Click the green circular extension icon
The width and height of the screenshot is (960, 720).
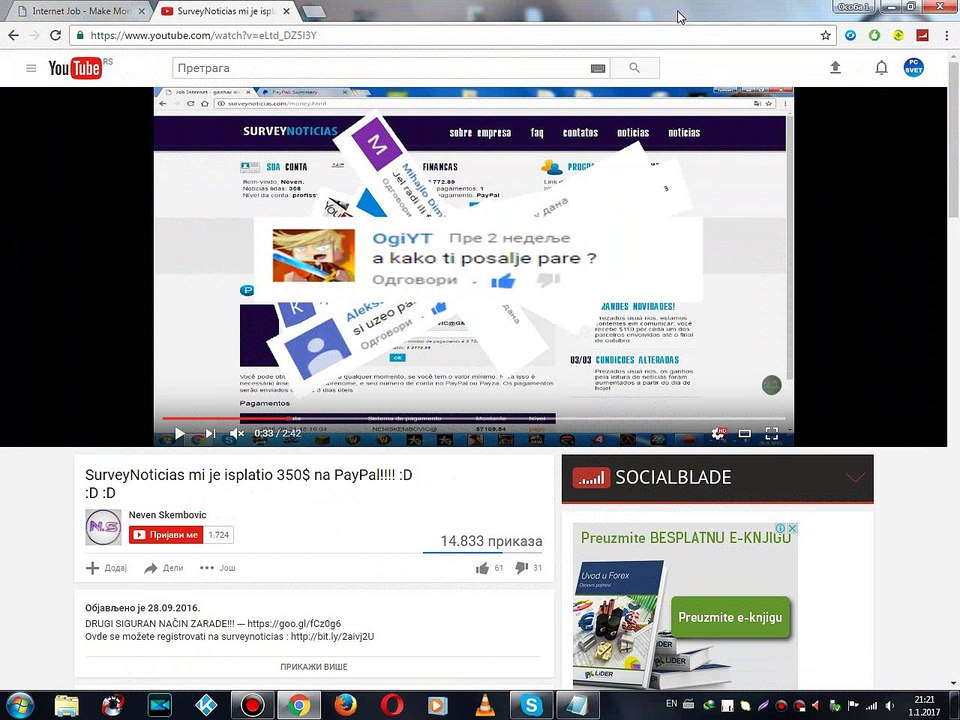tap(874, 36)
